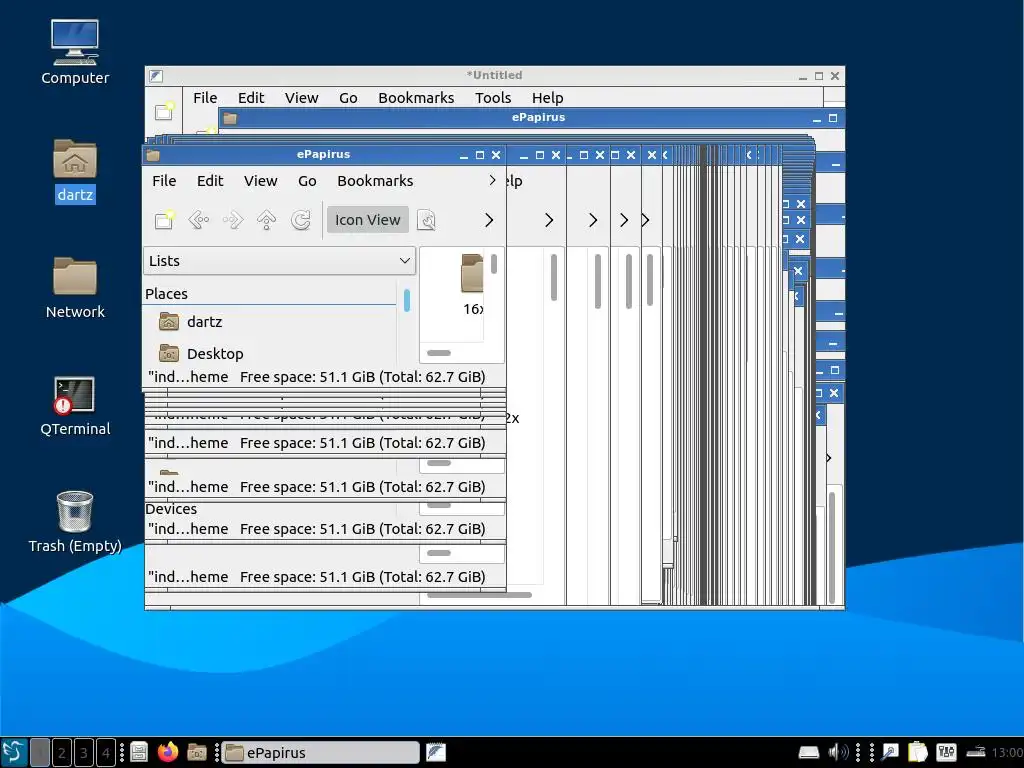
Task: Open Bookmarks menu in front ePapirus window
Action: [x=375, y=181]
